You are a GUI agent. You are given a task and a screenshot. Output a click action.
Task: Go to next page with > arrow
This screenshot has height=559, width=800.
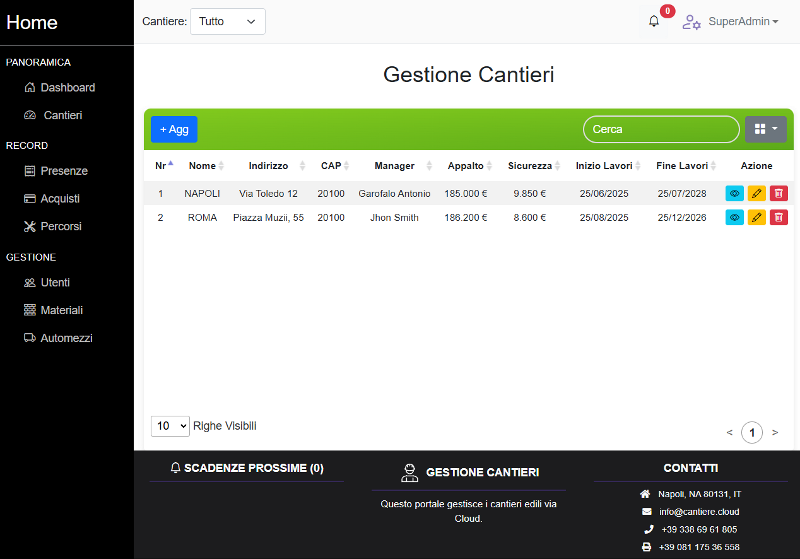[x=775, y=433]
